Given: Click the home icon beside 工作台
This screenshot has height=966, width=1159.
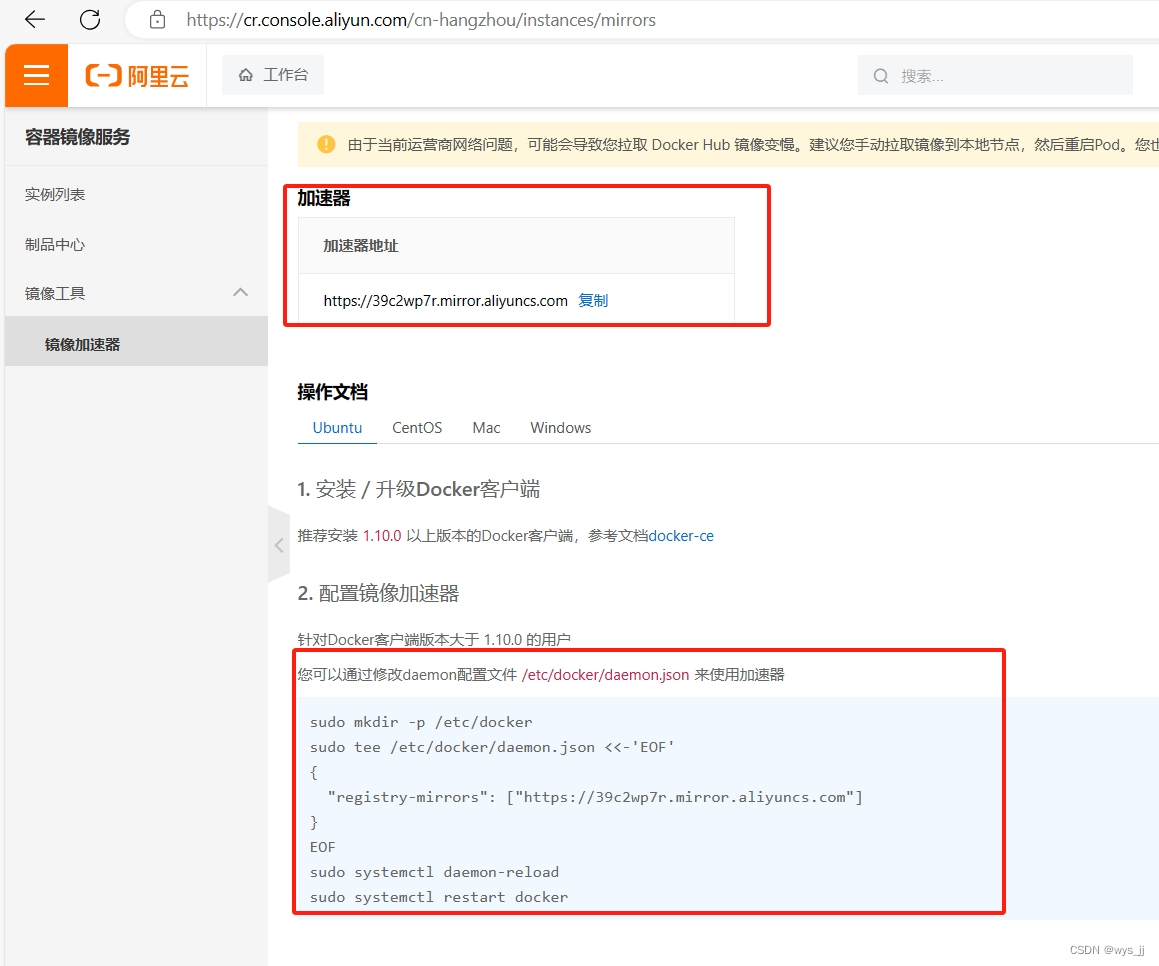Looking at the screenshot, I should 245,75.
